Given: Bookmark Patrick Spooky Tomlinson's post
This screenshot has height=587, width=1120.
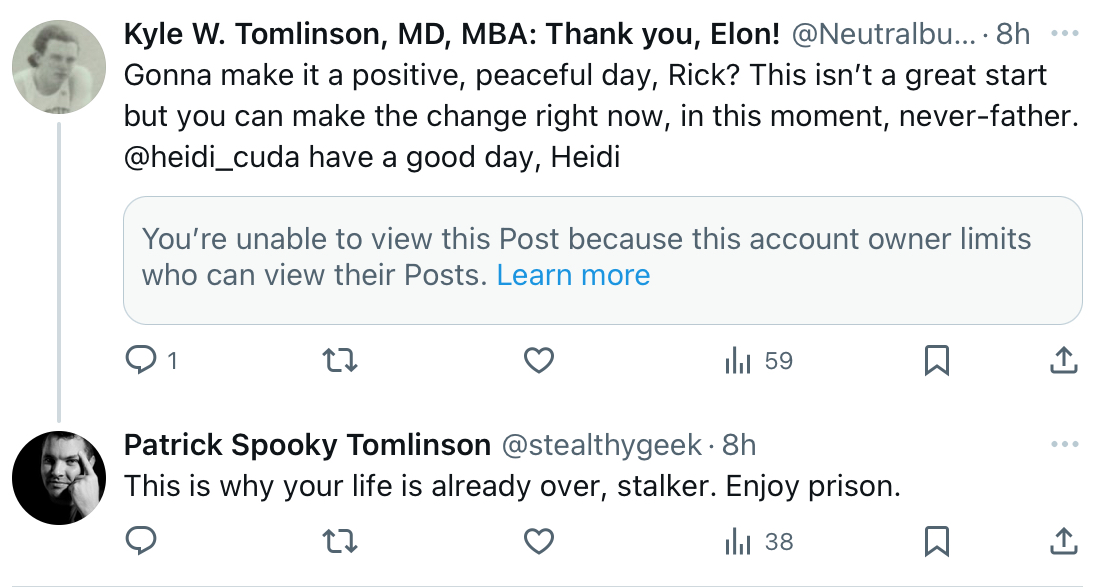Looking at the screenshot, I should point(936,541).
